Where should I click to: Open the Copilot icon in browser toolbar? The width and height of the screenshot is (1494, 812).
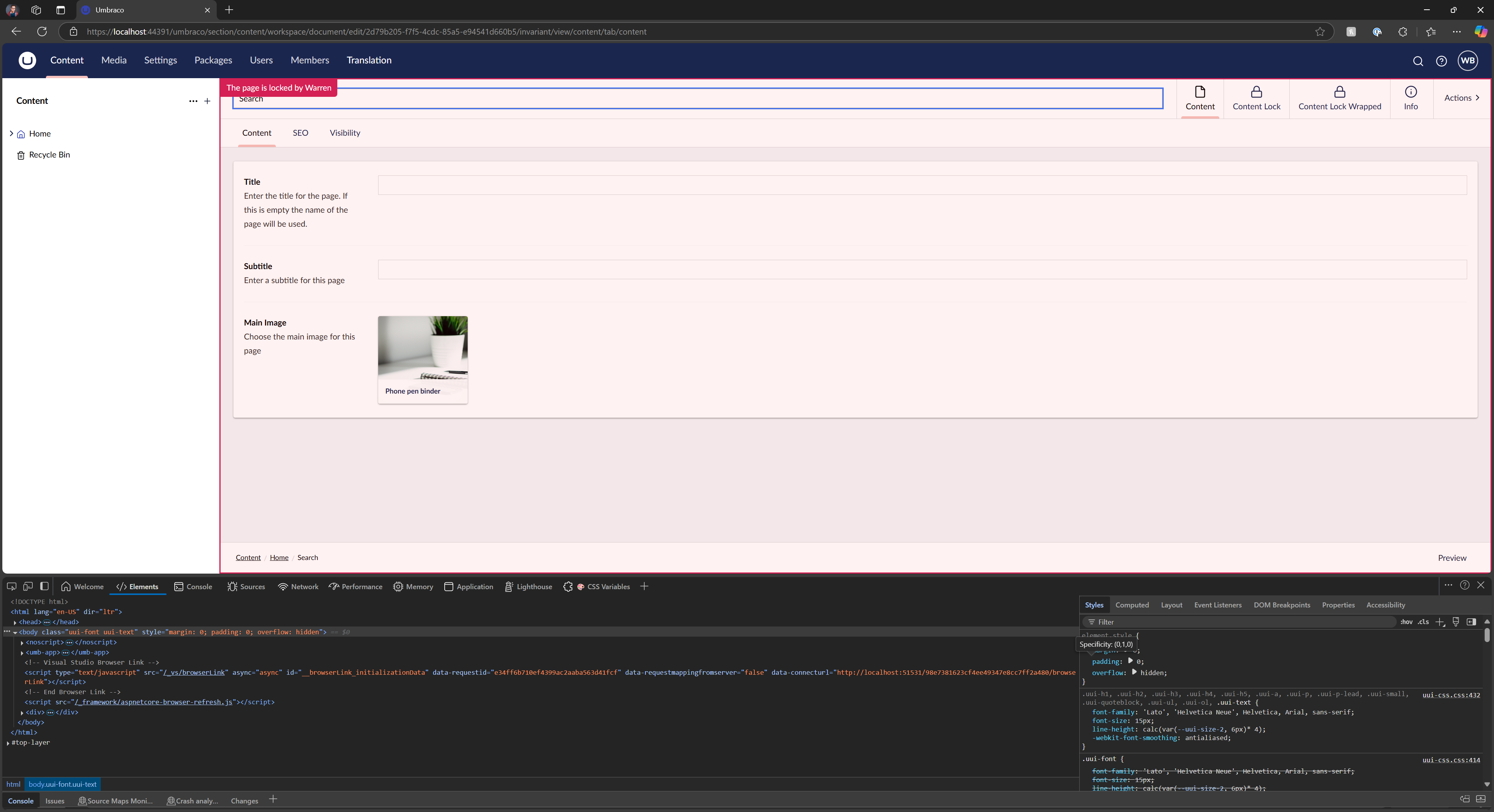tap(1481, 31)
